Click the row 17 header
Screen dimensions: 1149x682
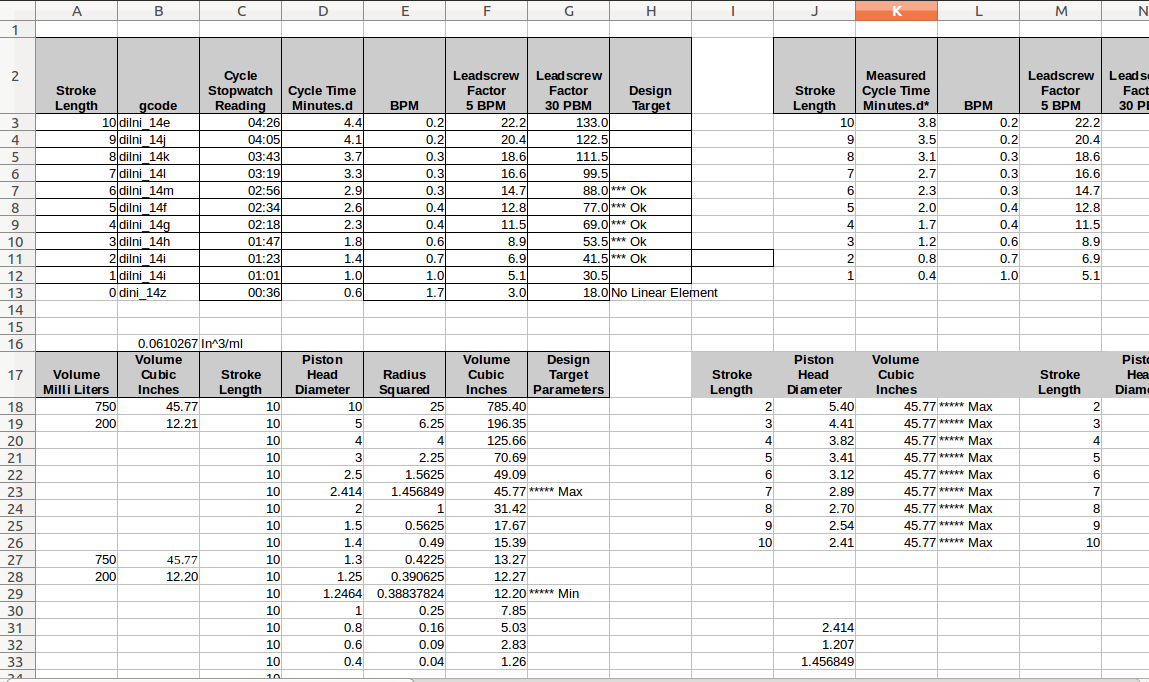pyautogui.click(x=17, y=375)
